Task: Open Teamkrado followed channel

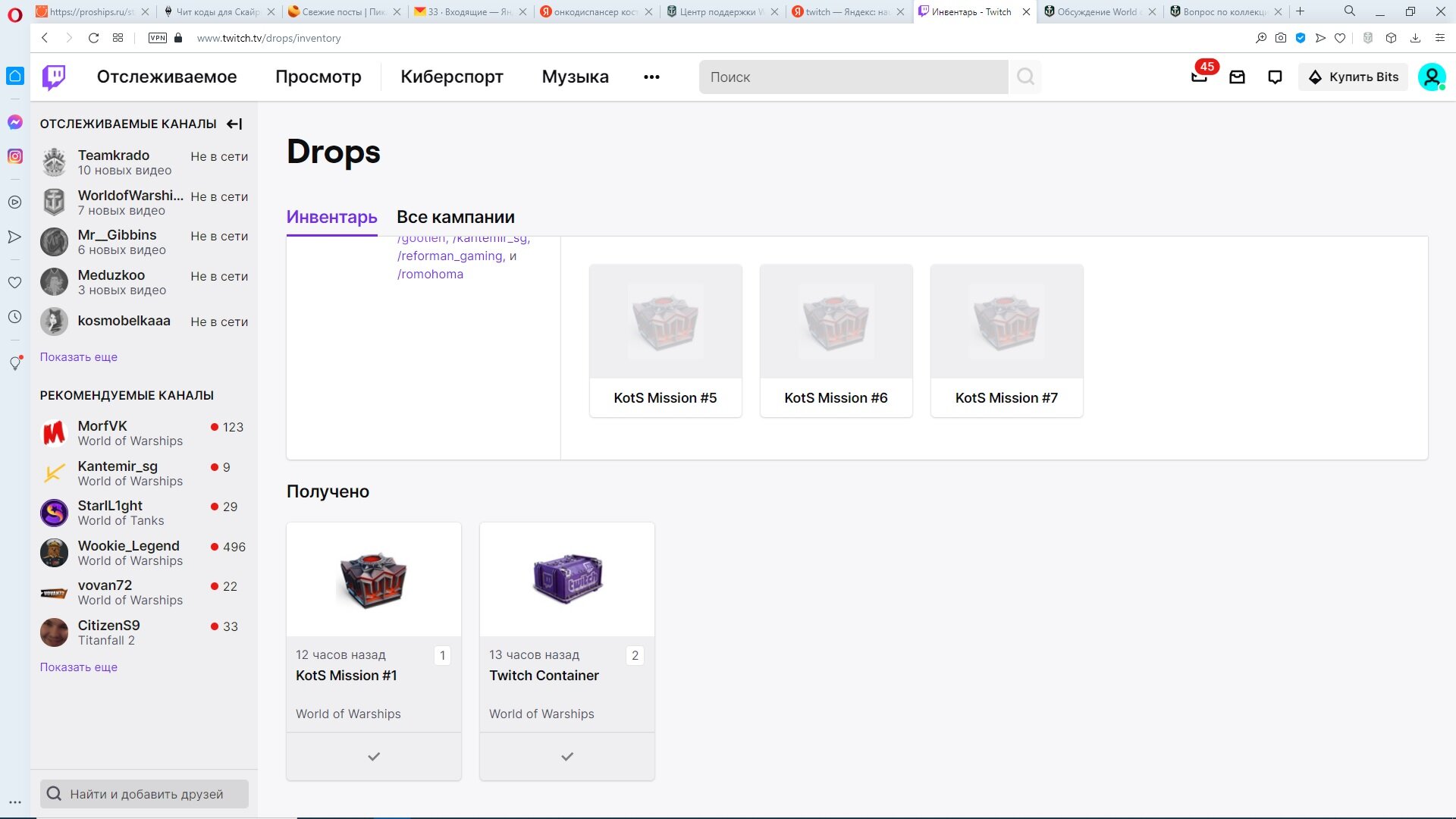Action: pos(144,162)
